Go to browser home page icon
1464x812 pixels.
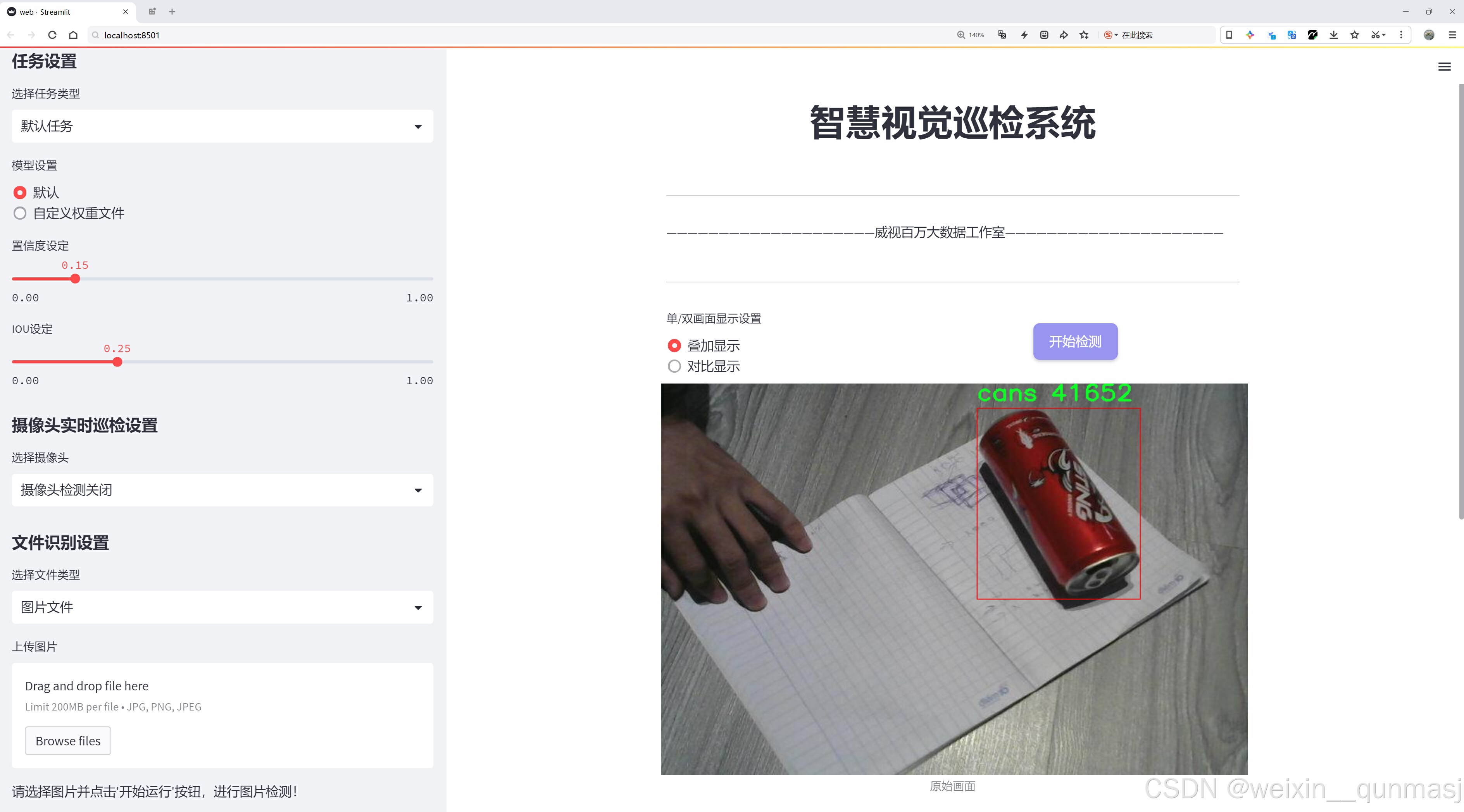click(73, 34)
